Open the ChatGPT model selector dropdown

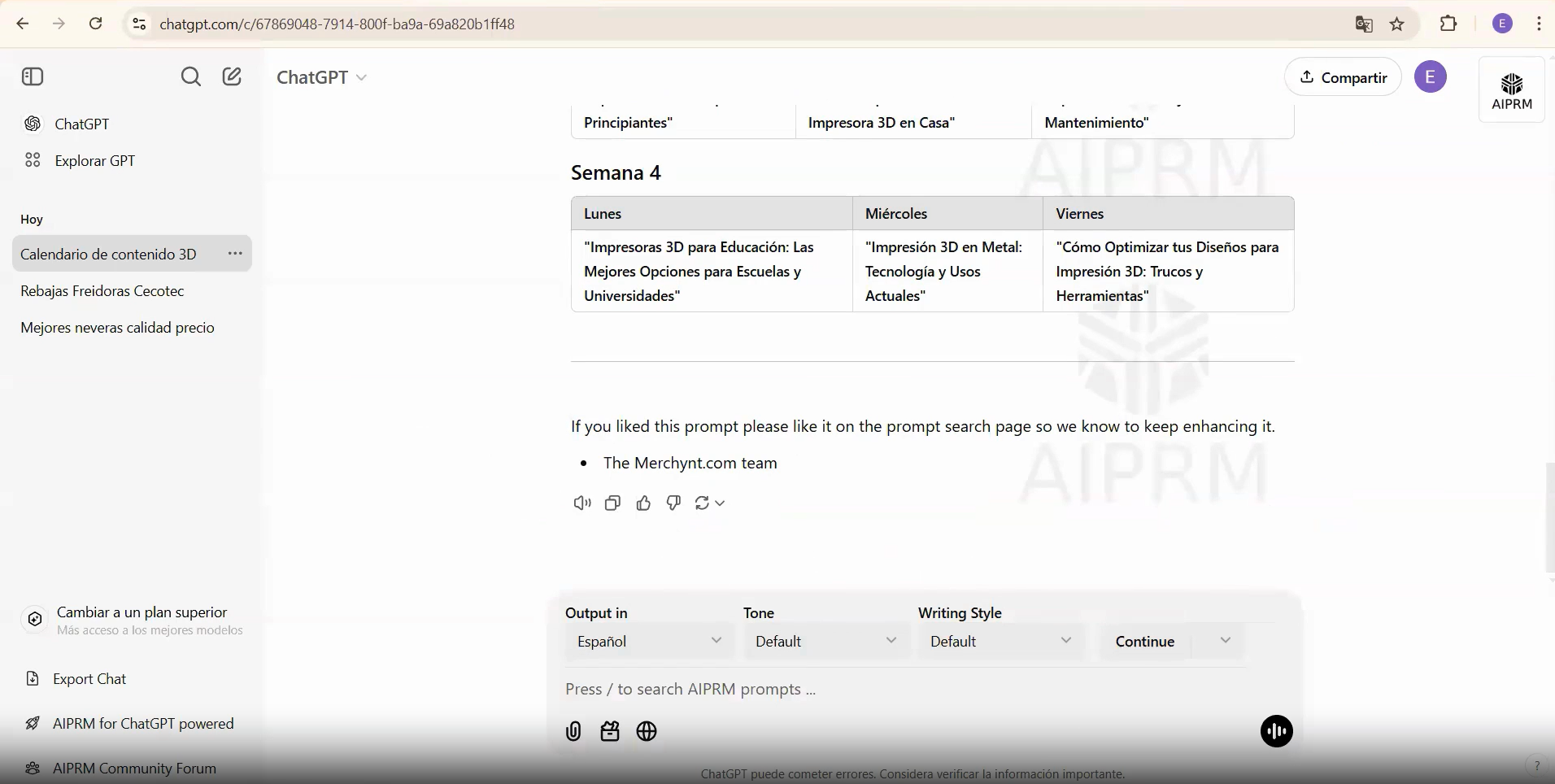(x=322, y=77)
